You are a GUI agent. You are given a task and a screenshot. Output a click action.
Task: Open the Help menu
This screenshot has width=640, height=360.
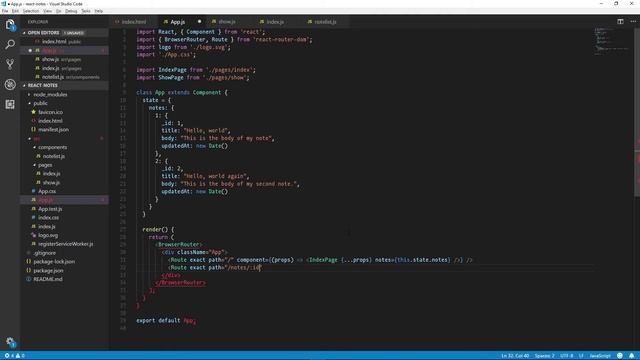coord(99,11)
